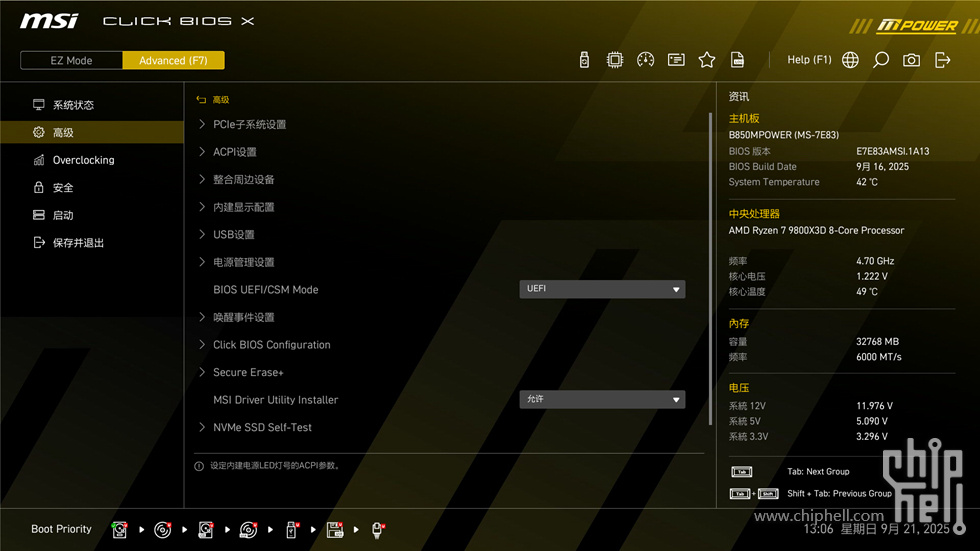
Task: Click the CPU chip icon in top toolbar
Action: (614, 60)
